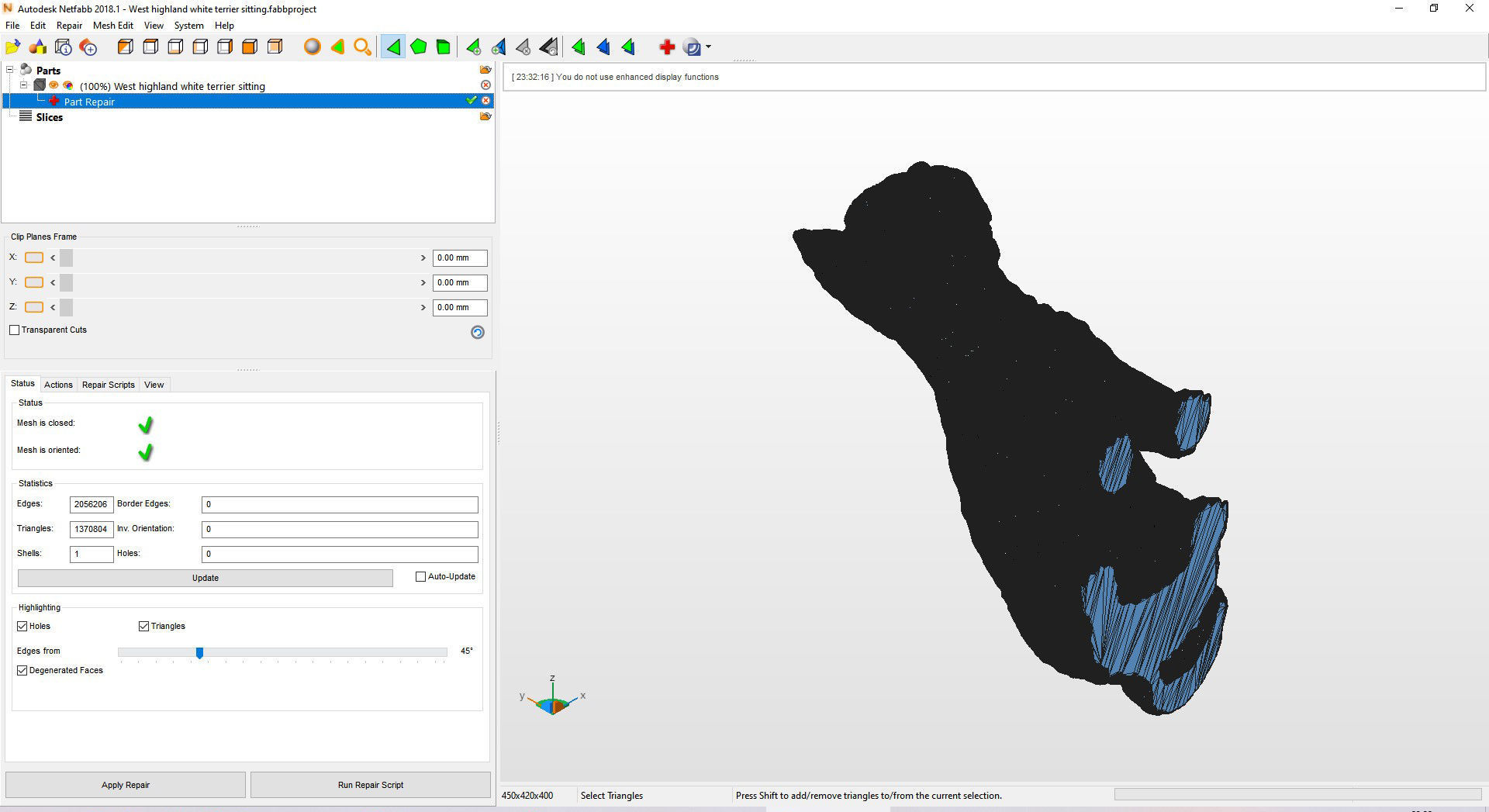
Task: Collapse the West highland terrier tree node
Action: [x=23, y=85]
